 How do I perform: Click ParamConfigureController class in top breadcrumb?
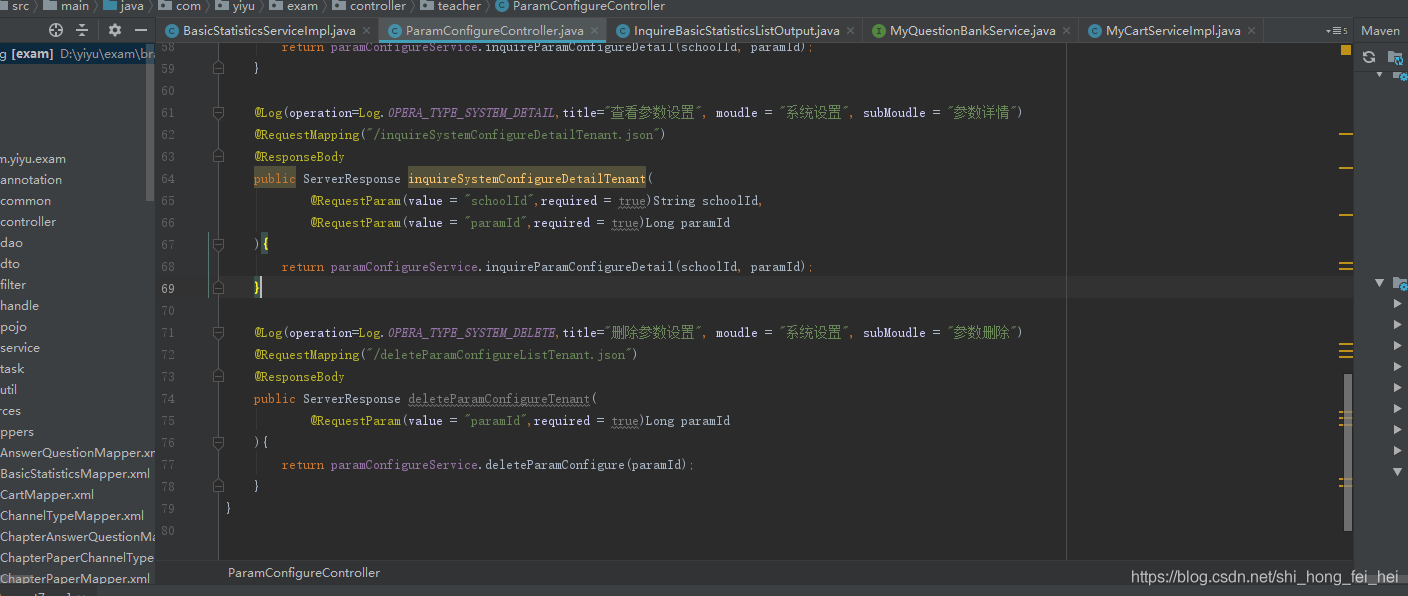pos(579,6)
